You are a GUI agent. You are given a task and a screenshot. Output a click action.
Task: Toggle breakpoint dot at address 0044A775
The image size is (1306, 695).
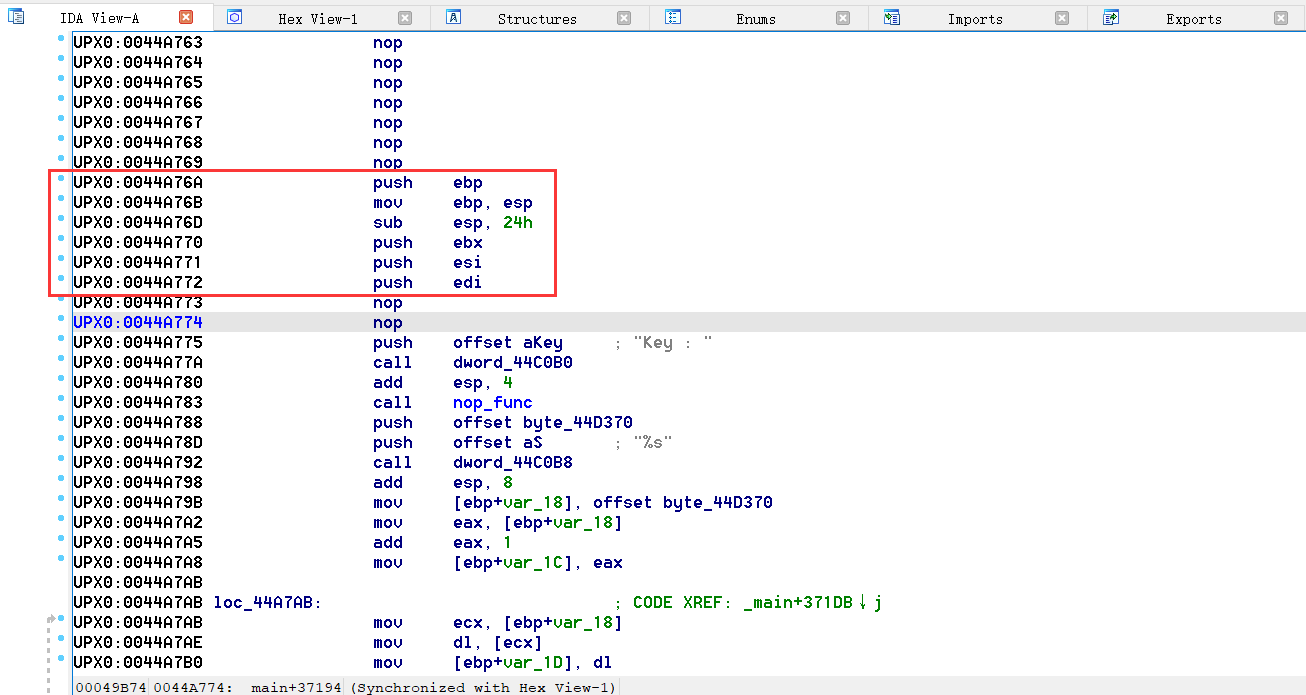click(x=61, y=340)
